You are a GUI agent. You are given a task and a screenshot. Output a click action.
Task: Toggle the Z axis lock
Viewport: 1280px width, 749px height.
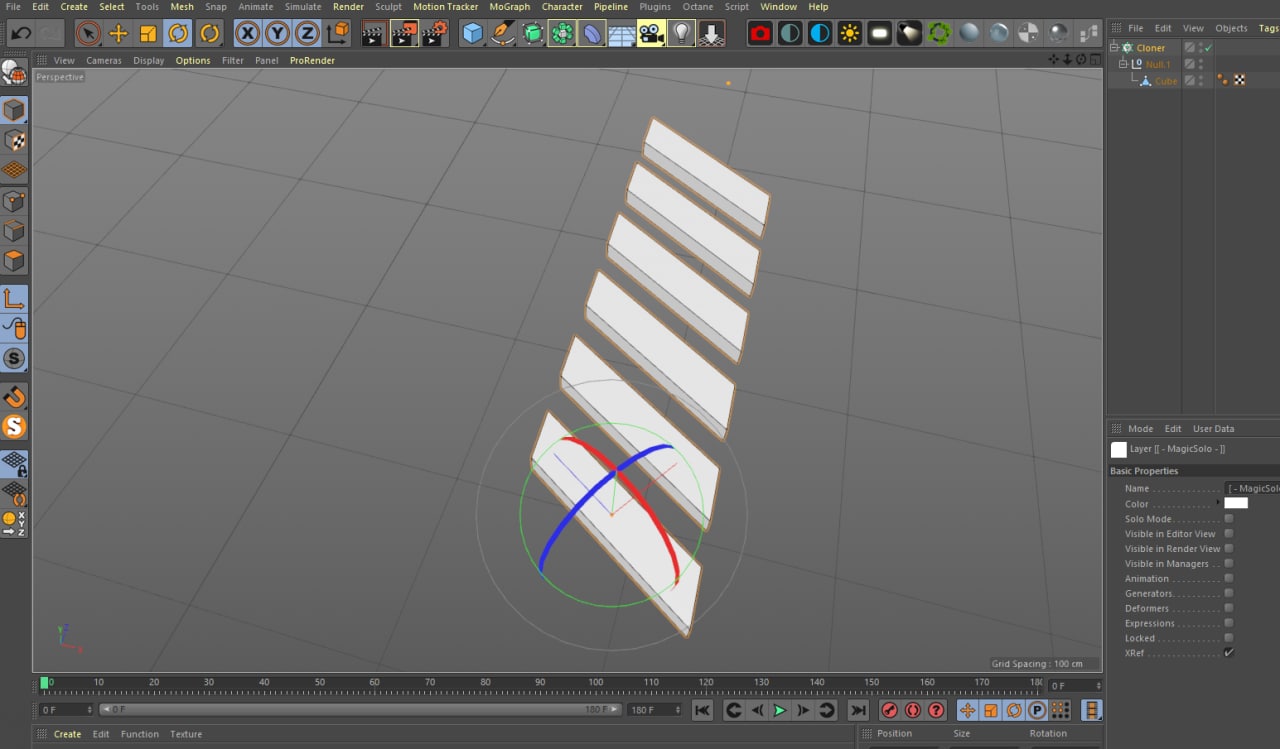(x=307, y=33)
